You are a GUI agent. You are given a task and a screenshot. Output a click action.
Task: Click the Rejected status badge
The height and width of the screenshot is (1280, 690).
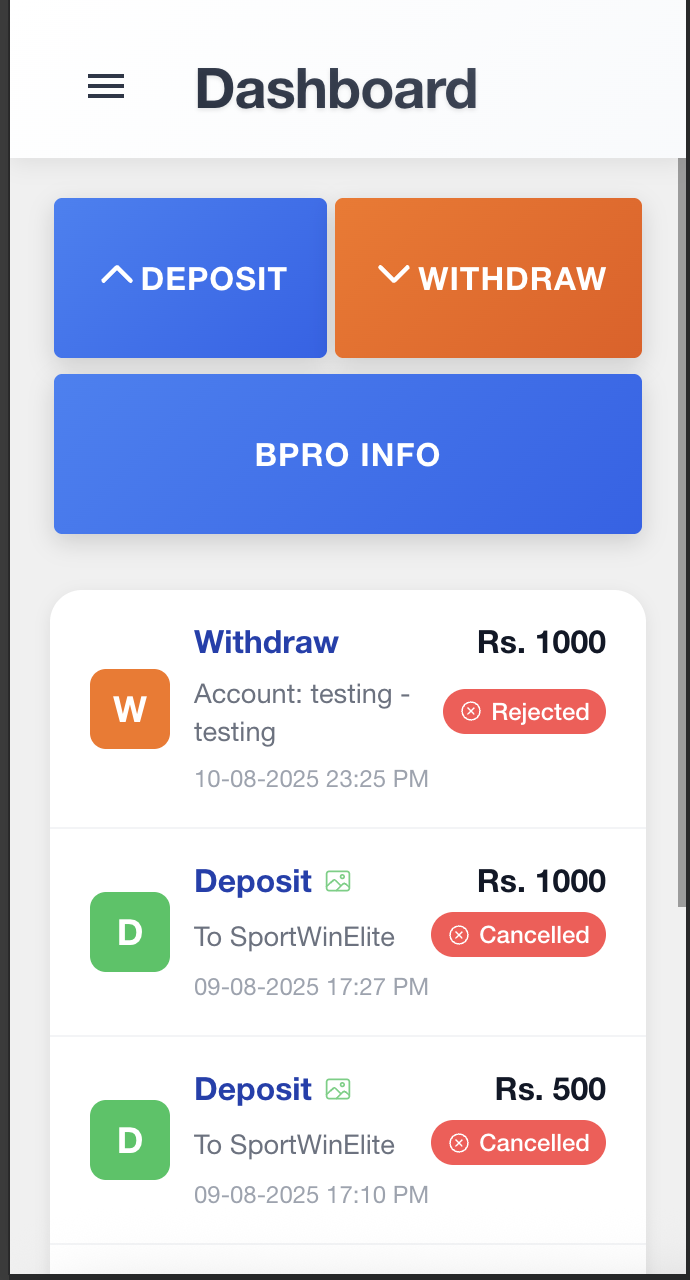click(x=524, y=711)
